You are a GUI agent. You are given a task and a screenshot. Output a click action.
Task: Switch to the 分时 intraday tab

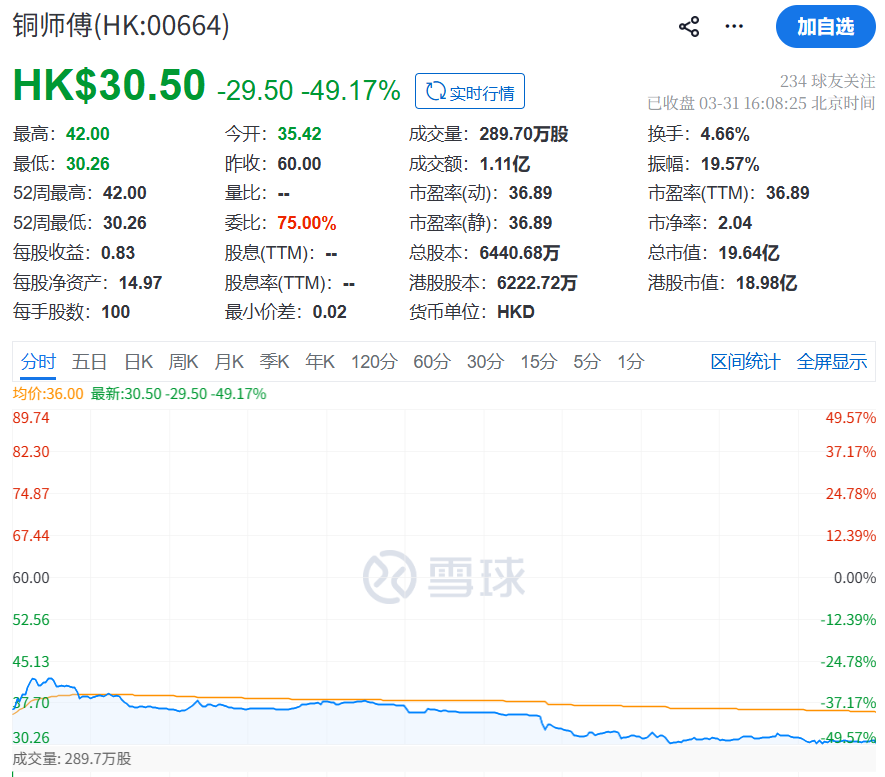pos(37,362)
